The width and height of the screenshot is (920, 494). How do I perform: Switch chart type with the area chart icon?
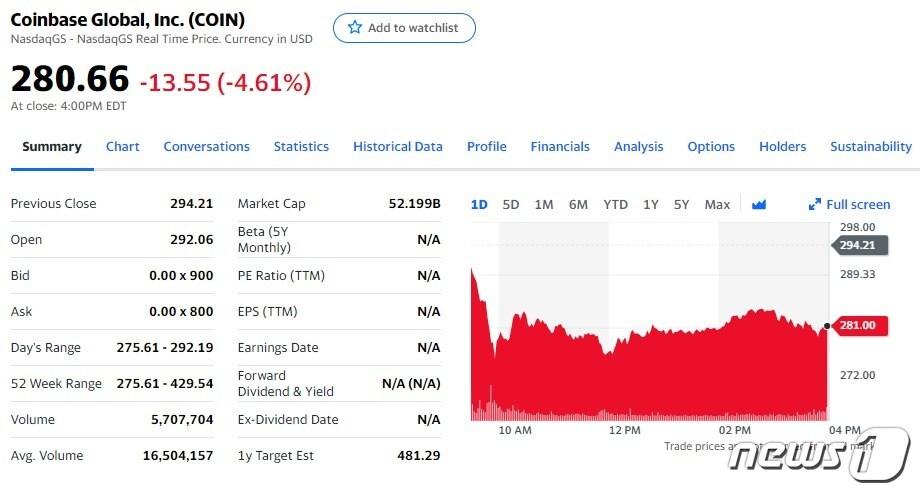[759, 205]
